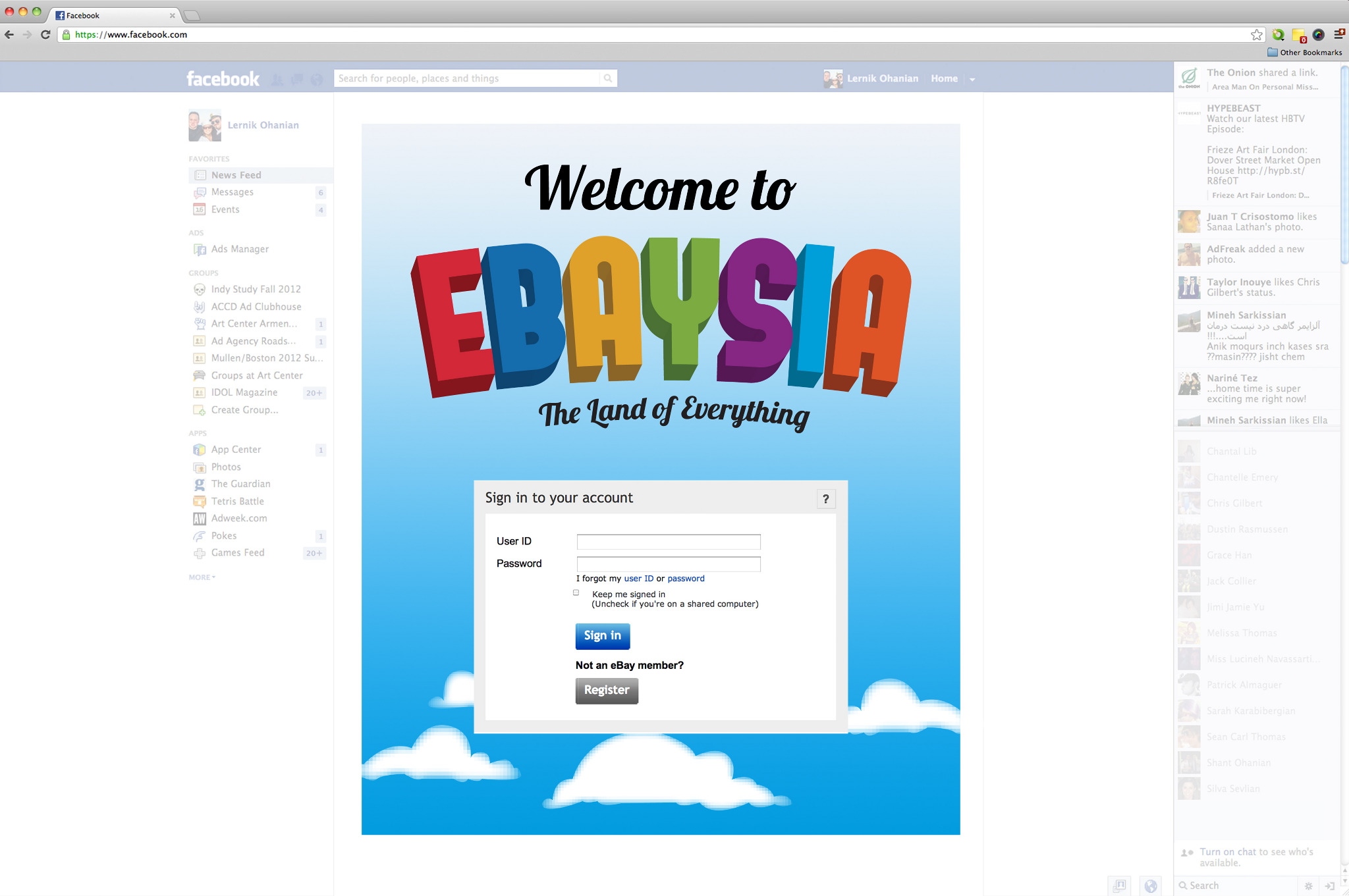Open notifications globe icon in header
Image resolution: width=1349 pixels, height=896 pixels.
point(317,80)
